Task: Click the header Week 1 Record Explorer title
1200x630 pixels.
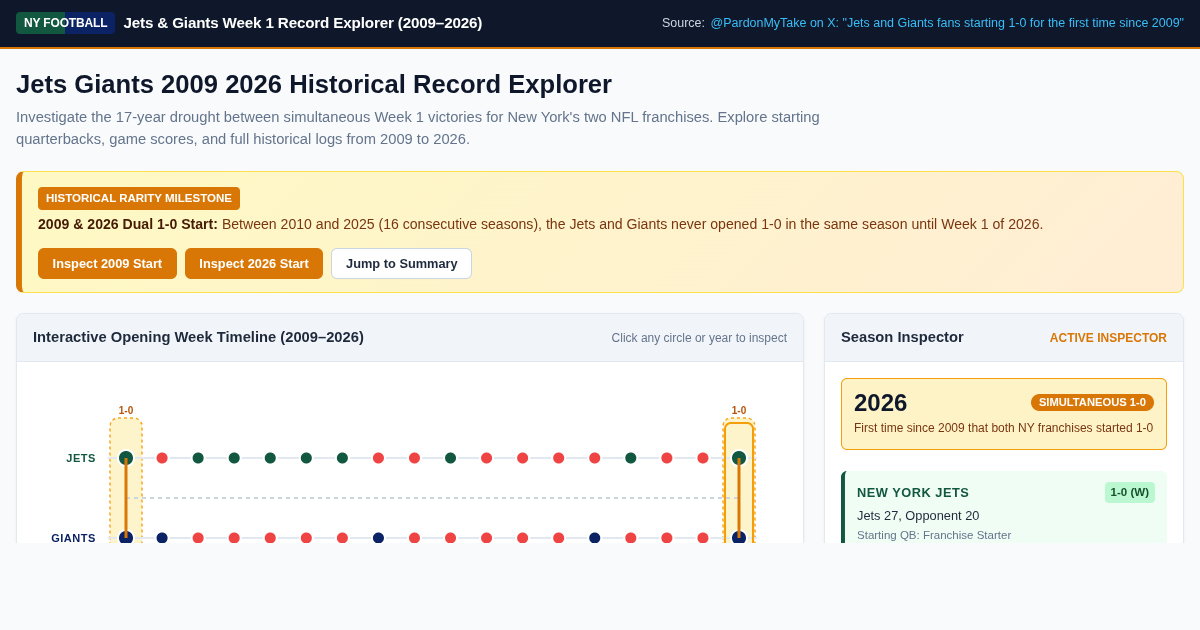Action: pyautogui.click(x=303, y=23)
